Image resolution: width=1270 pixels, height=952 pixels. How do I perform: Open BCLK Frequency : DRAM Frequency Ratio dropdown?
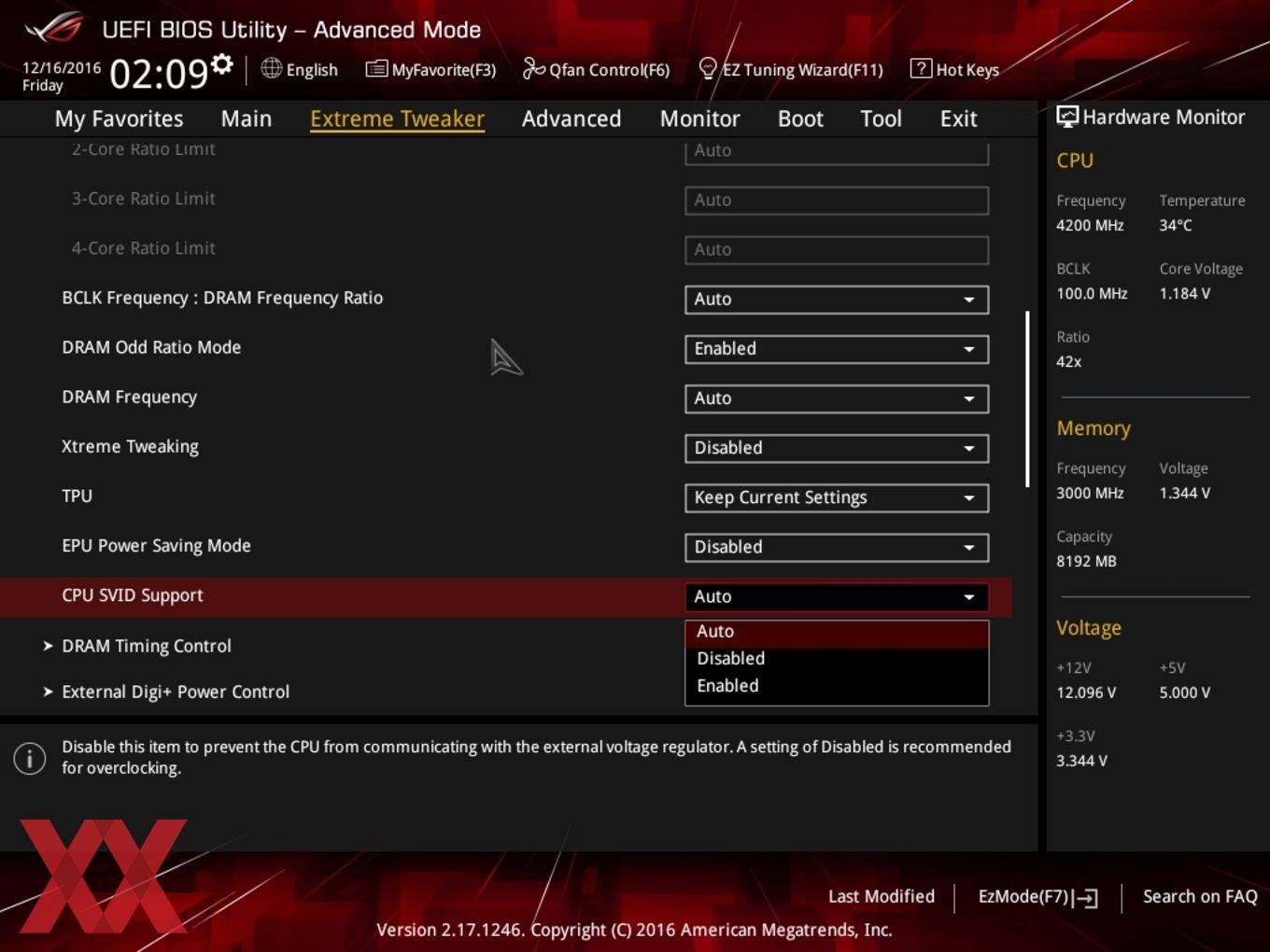(837, 300)
